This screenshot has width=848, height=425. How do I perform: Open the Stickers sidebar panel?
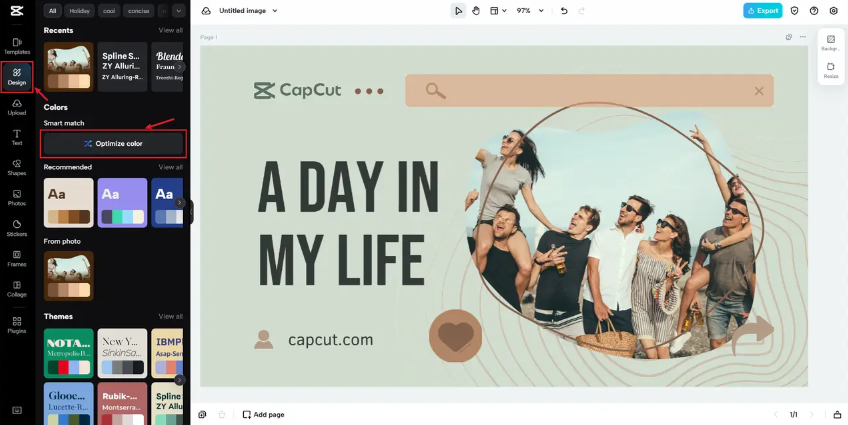pyautogui.click(x=17, y=228)
